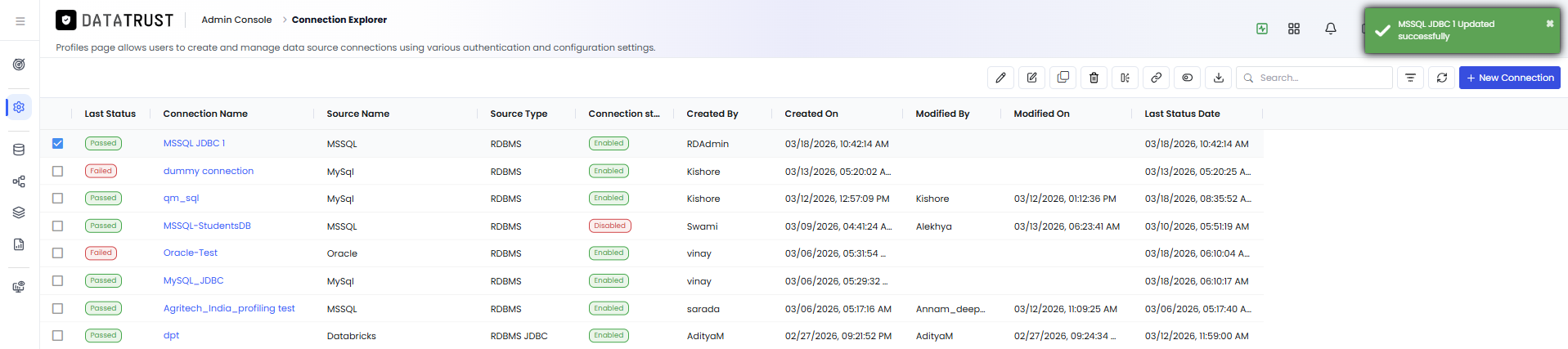Viewport: 1568px width, 349px height.
Task: Refresh the connection list
Action: pyautogui.click(x=1441, y=78)
